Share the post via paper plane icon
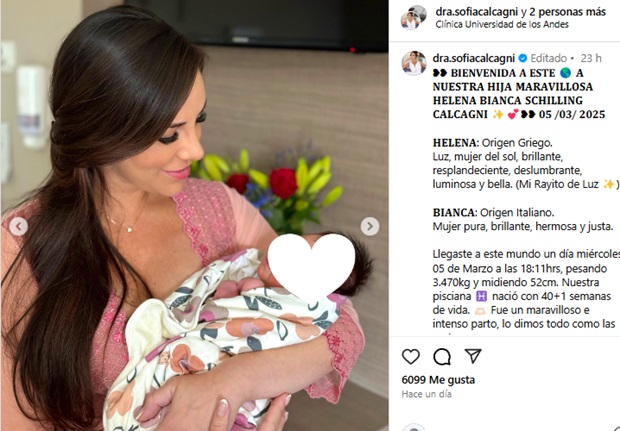The height and width of the screenshot is (431, 620). [x=473, y=356]
